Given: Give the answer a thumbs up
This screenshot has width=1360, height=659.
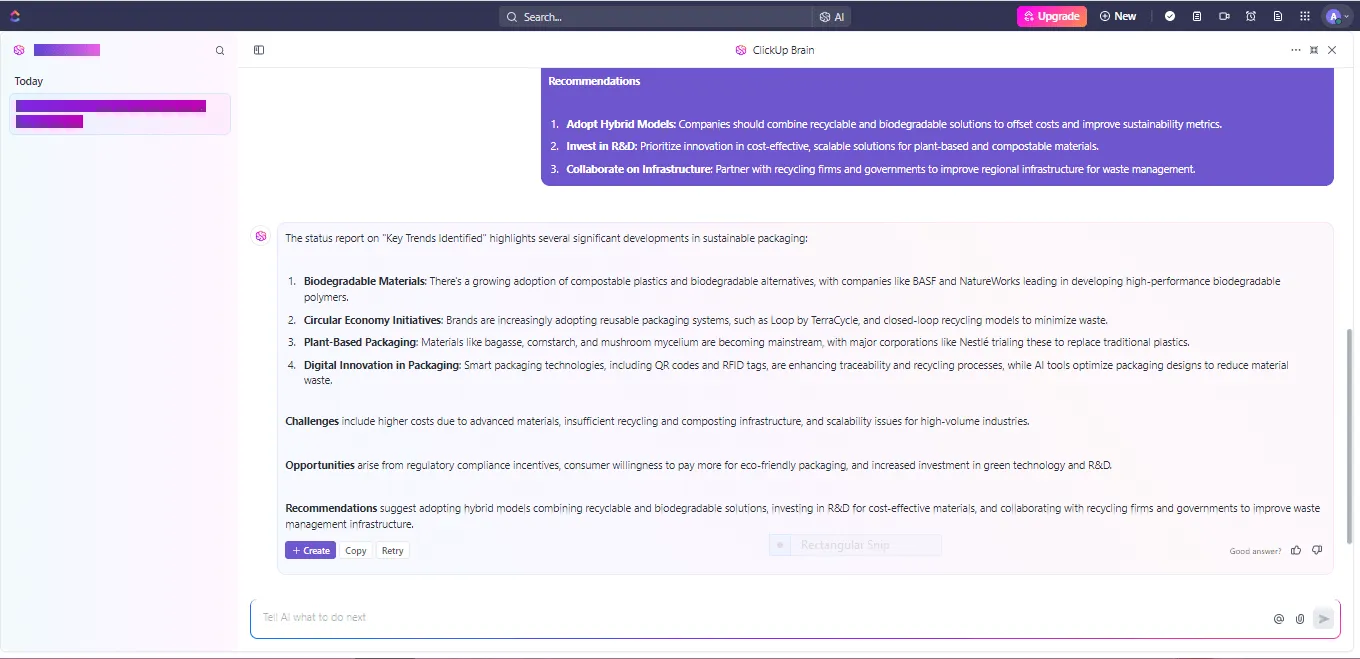Looking at the screenshot, I should [x=1296, y=550].
